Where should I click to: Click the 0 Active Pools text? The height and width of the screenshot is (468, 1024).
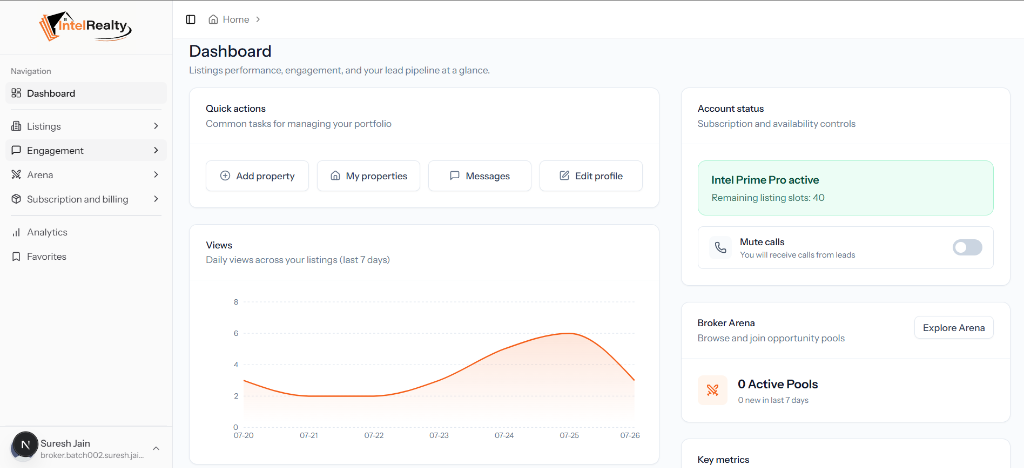point(778,384)
